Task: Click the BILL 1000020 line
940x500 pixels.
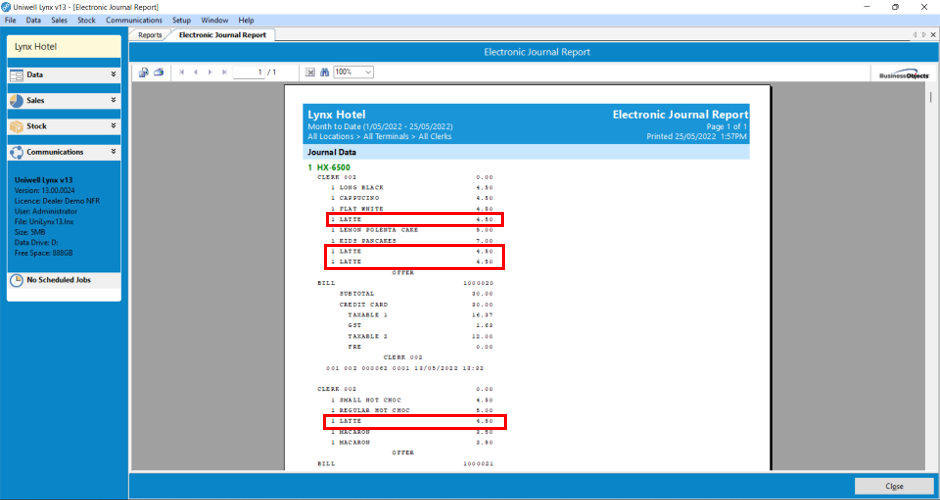Action: coord(405,283)
